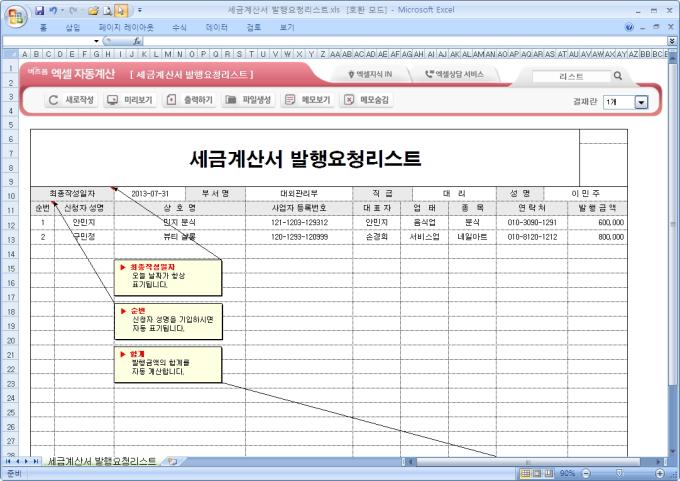Click the insert new worksheet icon
The image size is (680, 481).
pos(172,461)
